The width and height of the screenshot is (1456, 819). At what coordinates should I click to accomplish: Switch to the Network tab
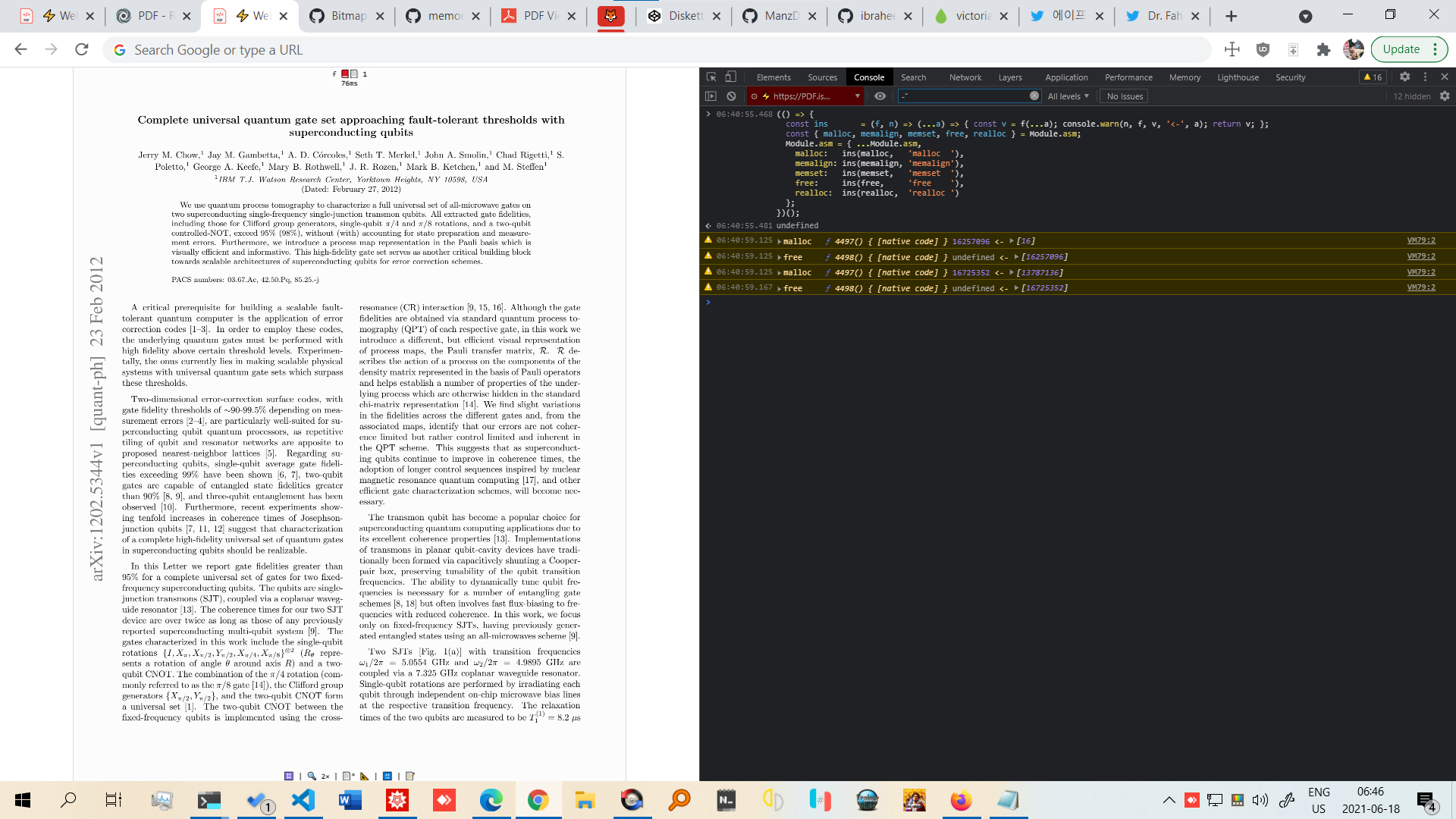click(965, 77)
